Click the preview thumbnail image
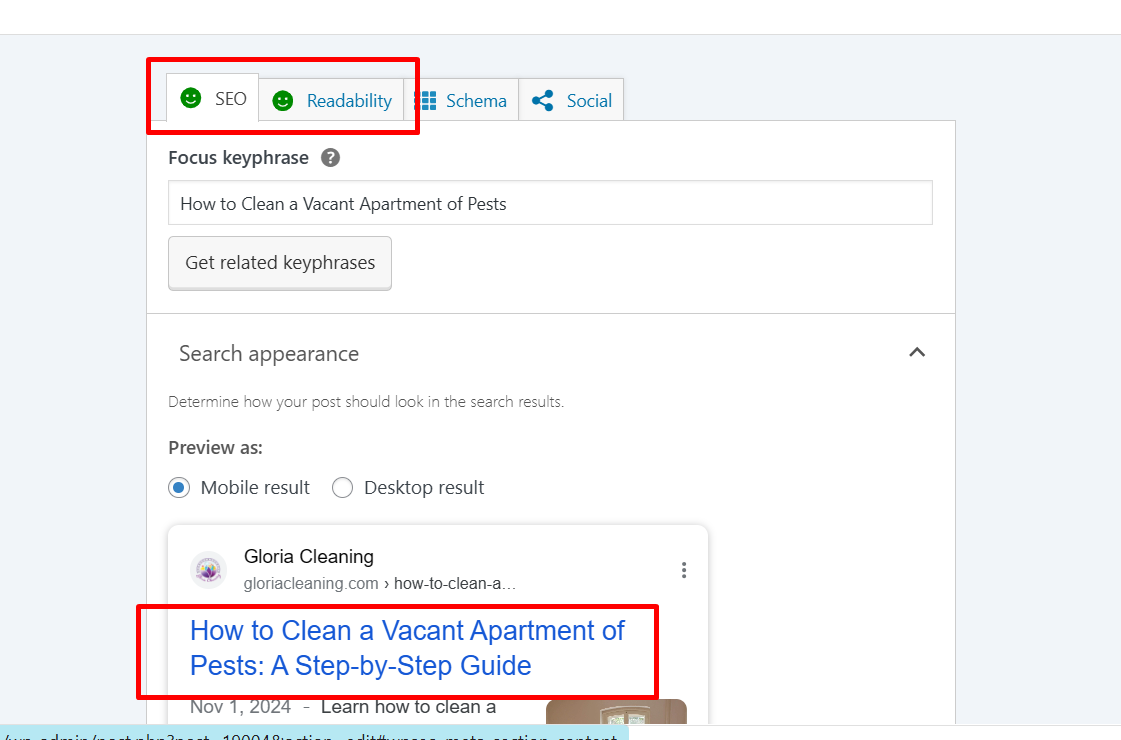Viewport: 1121px width, 740px height. point(616,711)
